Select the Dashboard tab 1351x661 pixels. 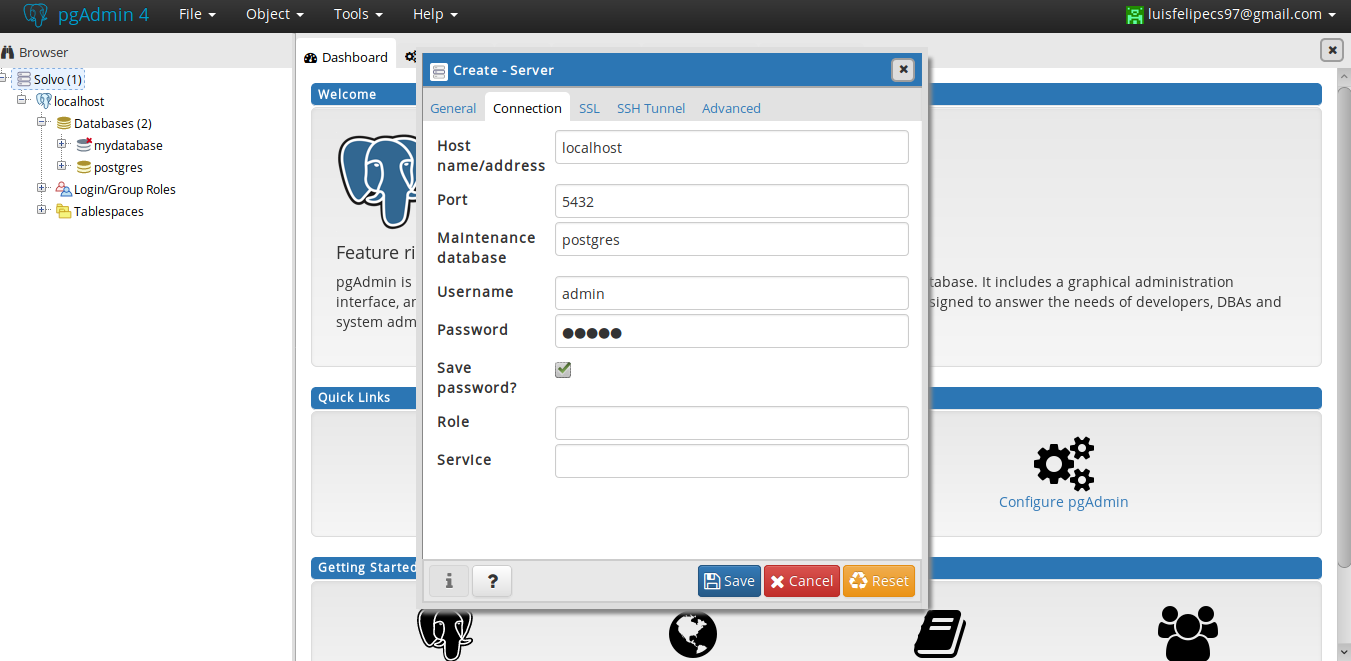point(346,57)
